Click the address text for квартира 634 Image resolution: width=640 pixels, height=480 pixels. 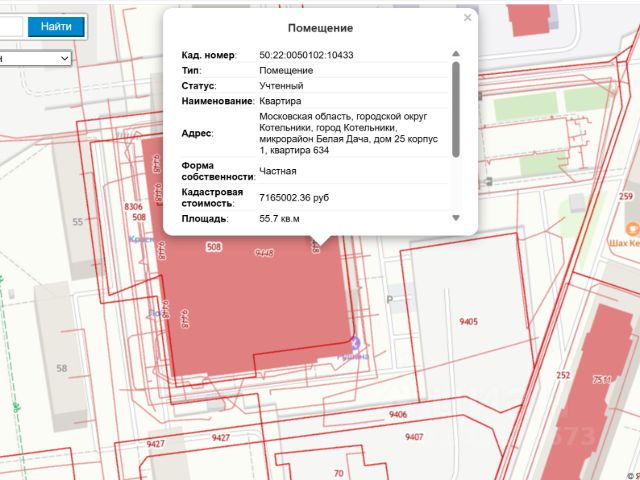click(x=349, y=133)
